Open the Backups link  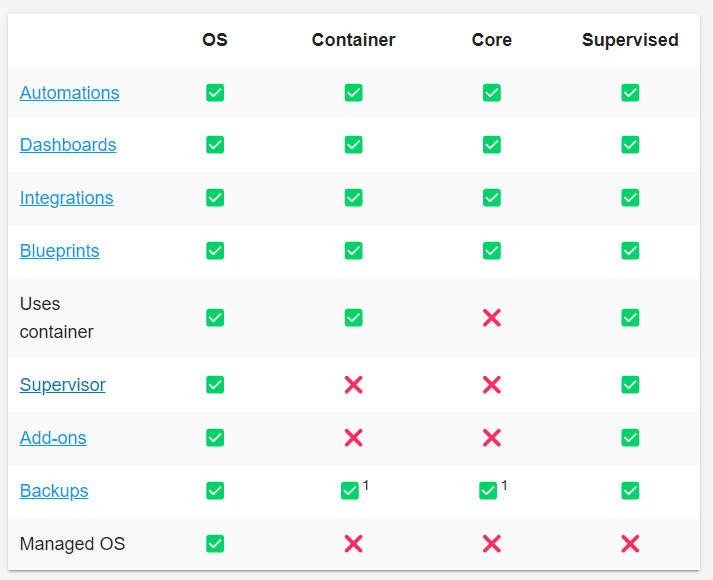click(54, 491)
